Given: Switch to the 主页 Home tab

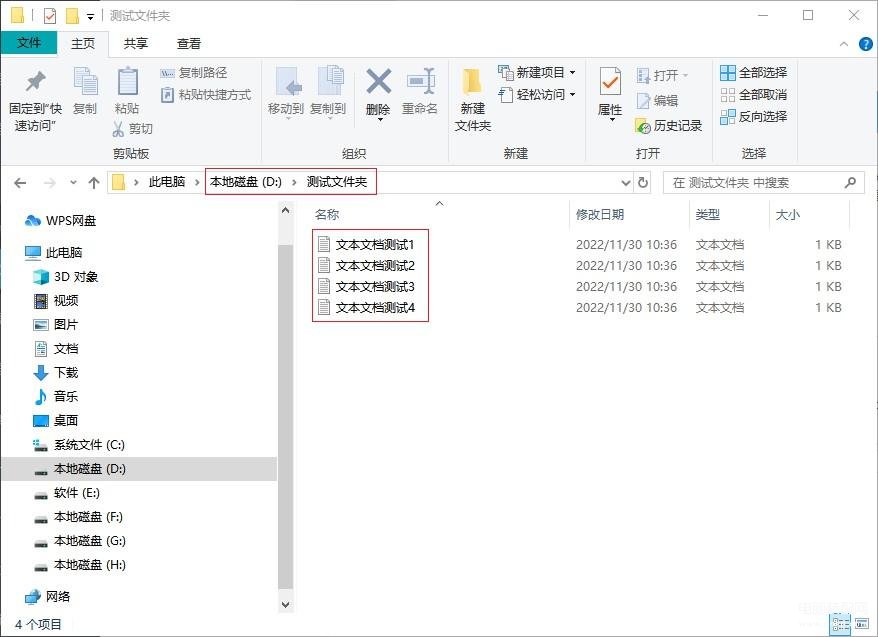Looking at the screenshot, I should click(83, 43).
